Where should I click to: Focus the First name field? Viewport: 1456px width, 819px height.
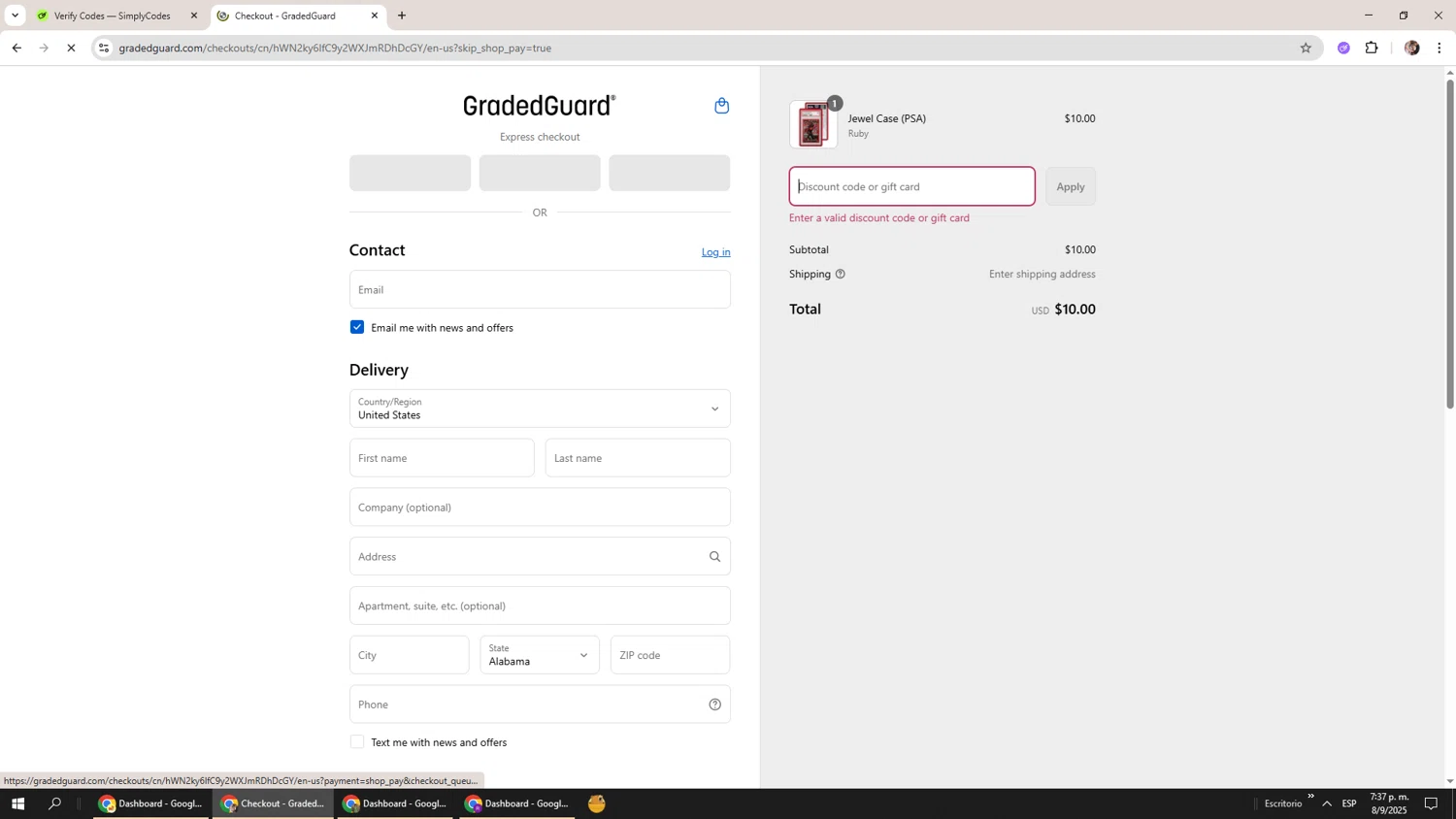pos(442,458)
